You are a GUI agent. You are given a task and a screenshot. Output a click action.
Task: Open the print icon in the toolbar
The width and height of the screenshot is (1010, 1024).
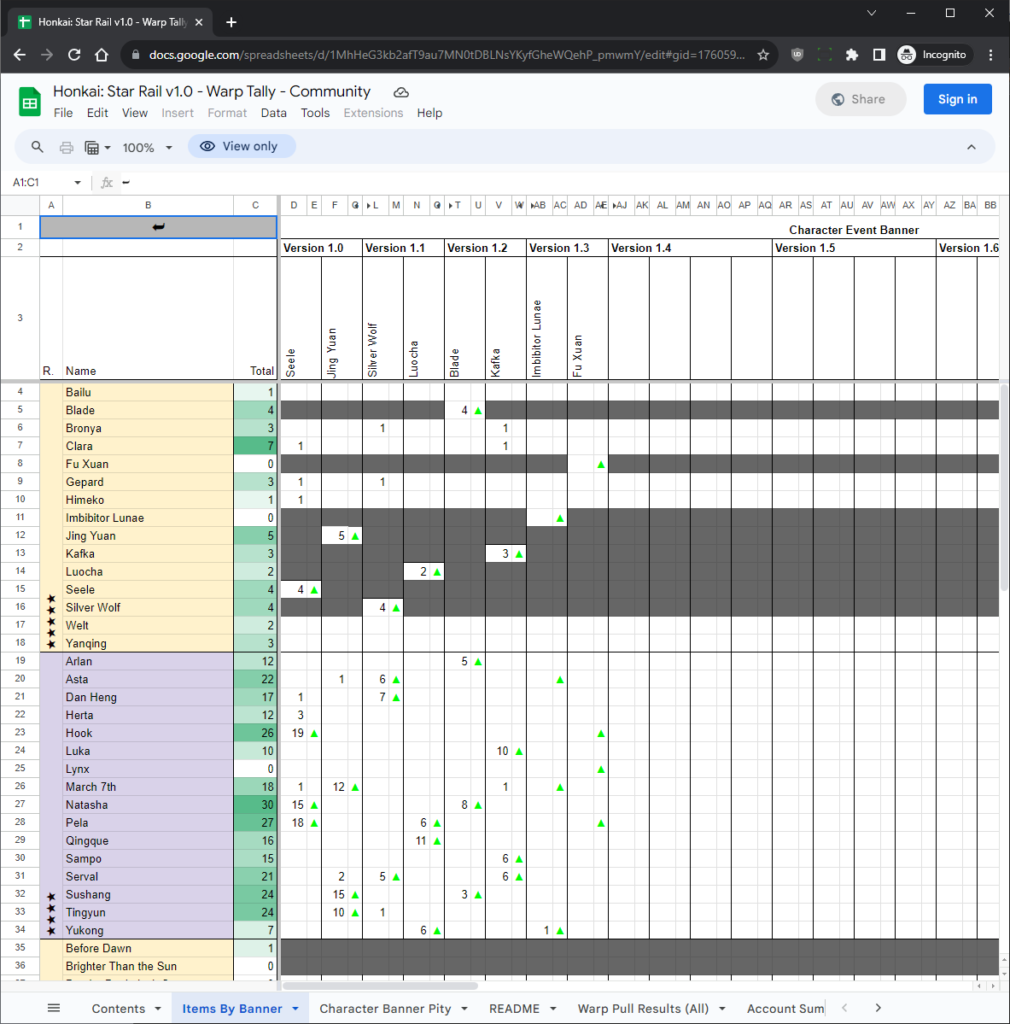66,146
